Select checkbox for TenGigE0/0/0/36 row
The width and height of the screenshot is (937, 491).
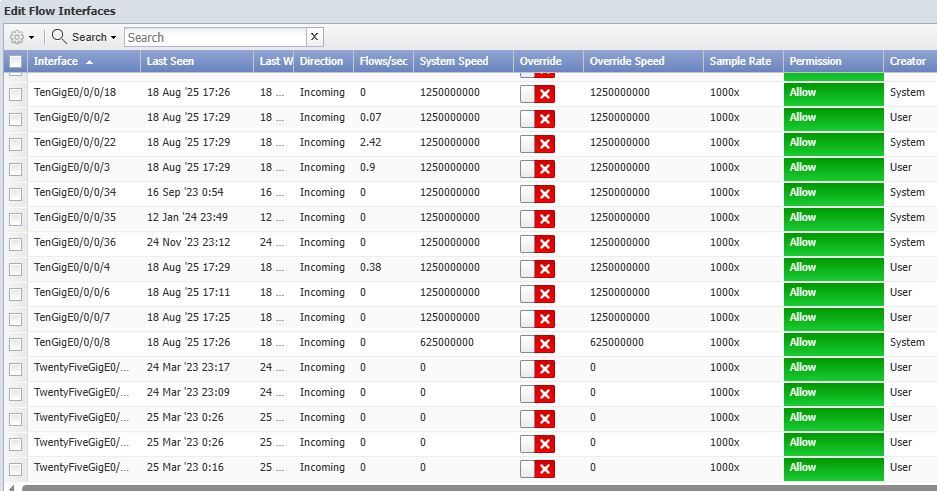coord(15,244)
